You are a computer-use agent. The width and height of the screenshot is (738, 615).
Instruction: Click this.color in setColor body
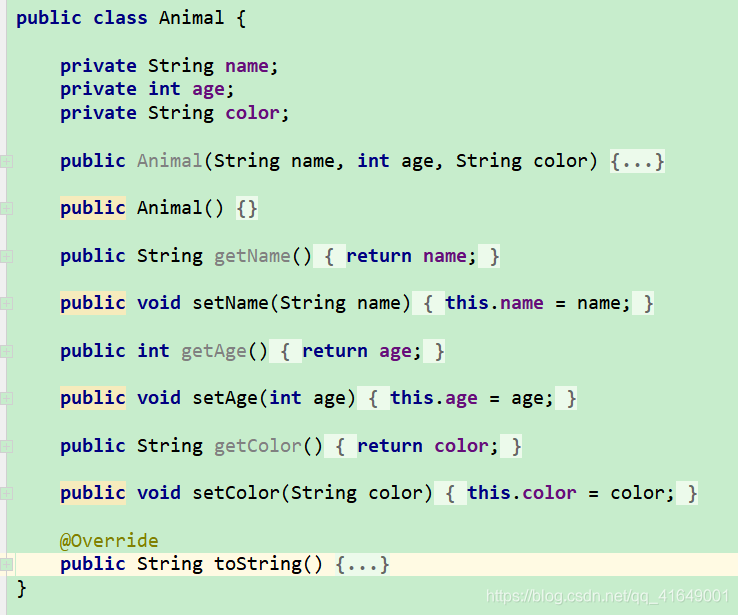(522, 493)
